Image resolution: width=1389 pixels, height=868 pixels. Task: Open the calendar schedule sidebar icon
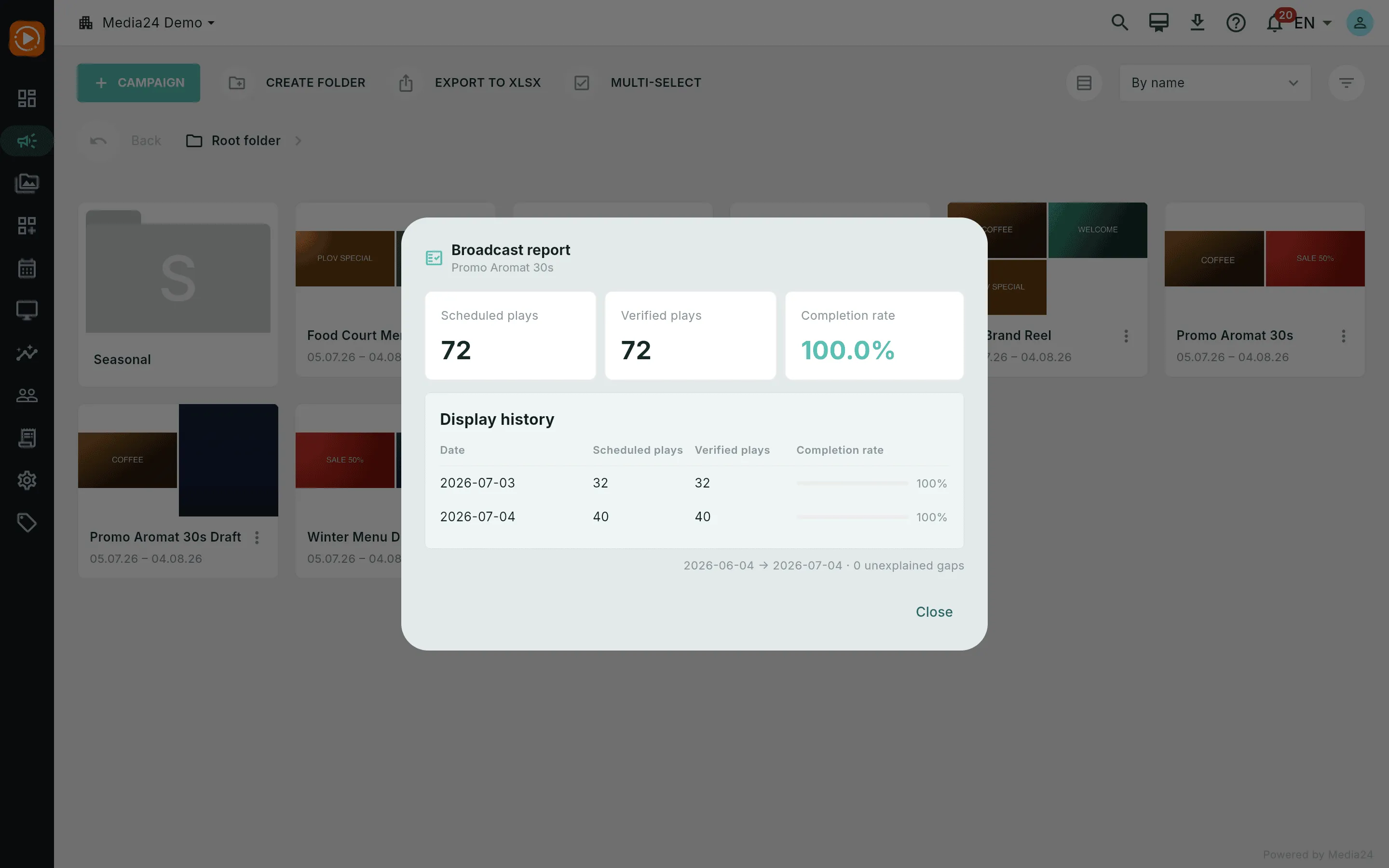point(27,268)
